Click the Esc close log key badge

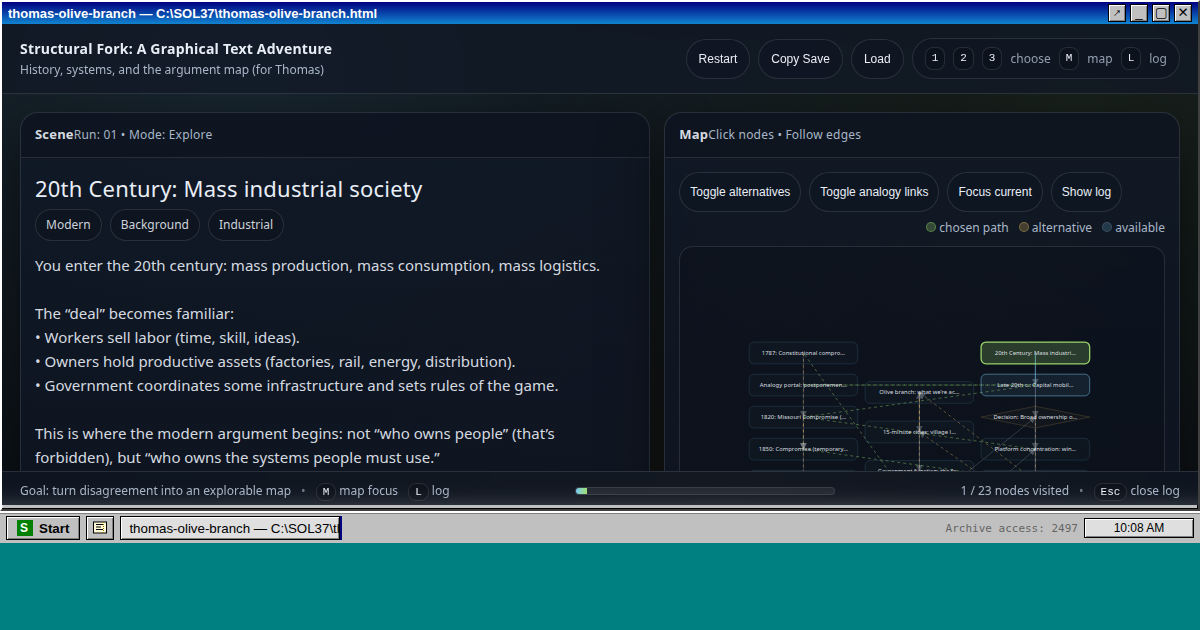pos(1109,491)
